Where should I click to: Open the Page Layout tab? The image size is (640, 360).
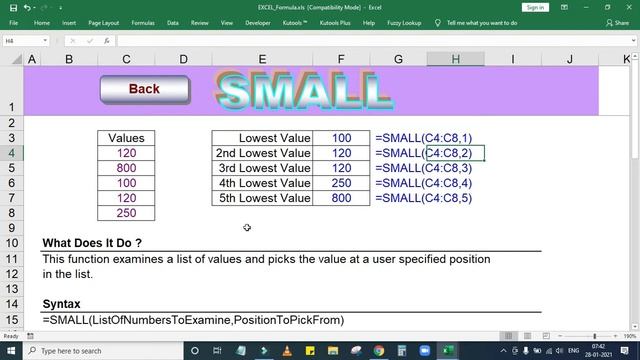click(104, 23)
